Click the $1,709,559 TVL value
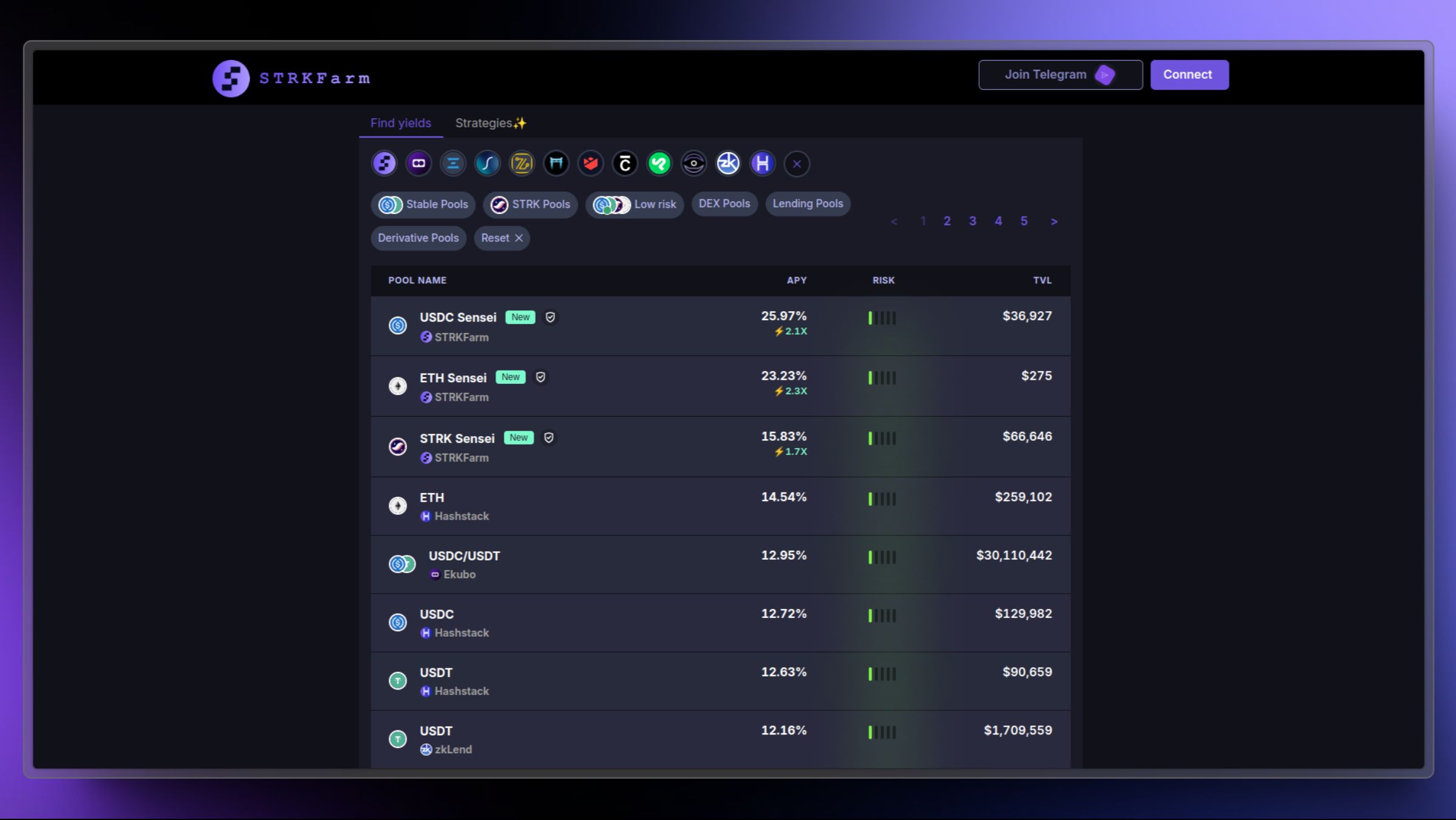The height and width of the screenshot is (820, 1456). coord(1018,730)
